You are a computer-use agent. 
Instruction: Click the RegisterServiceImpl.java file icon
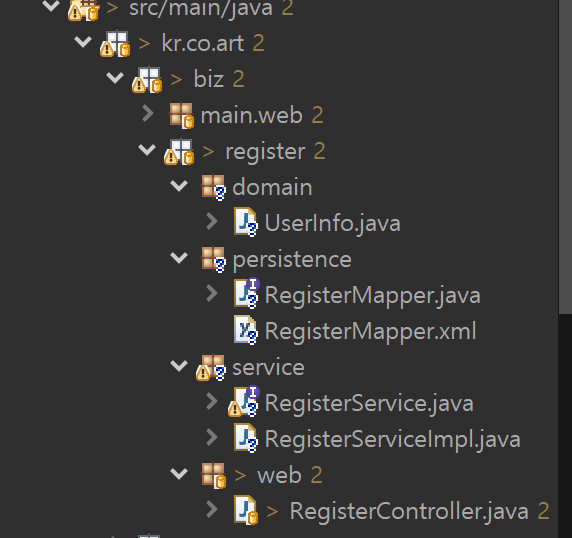(246, 438)
